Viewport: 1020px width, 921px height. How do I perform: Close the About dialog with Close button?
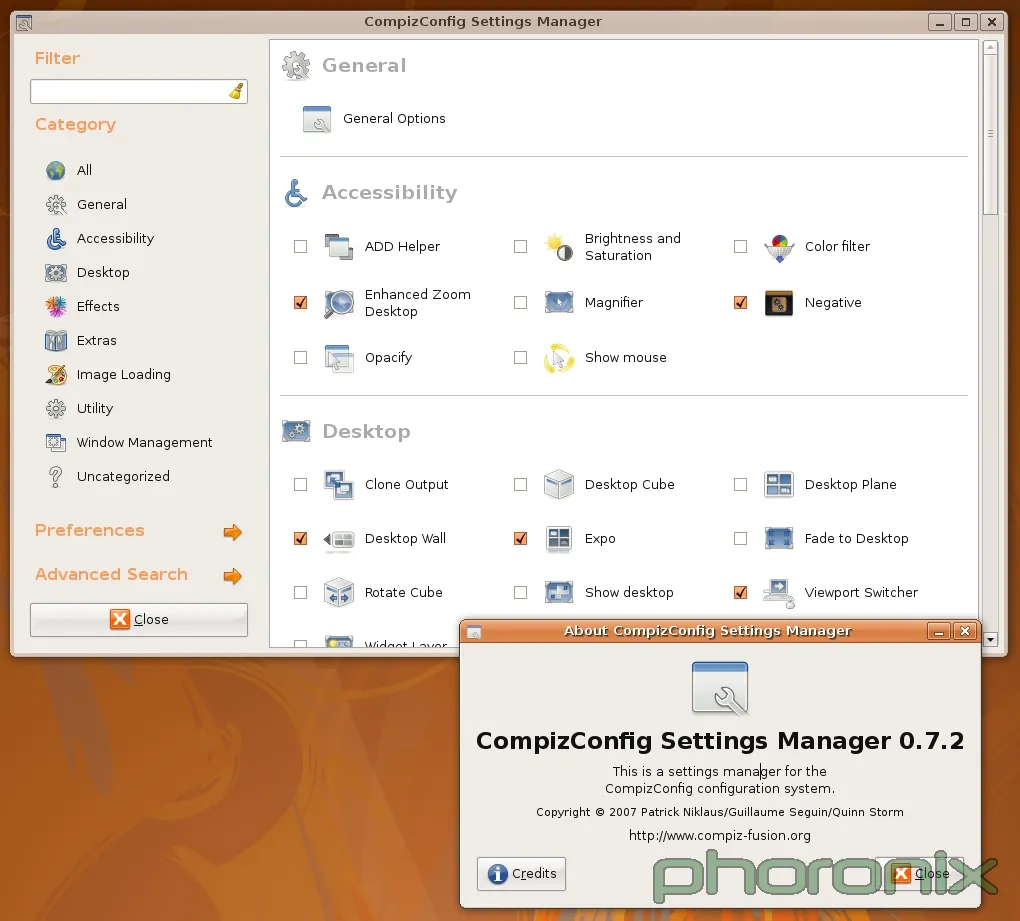(921, 874)
